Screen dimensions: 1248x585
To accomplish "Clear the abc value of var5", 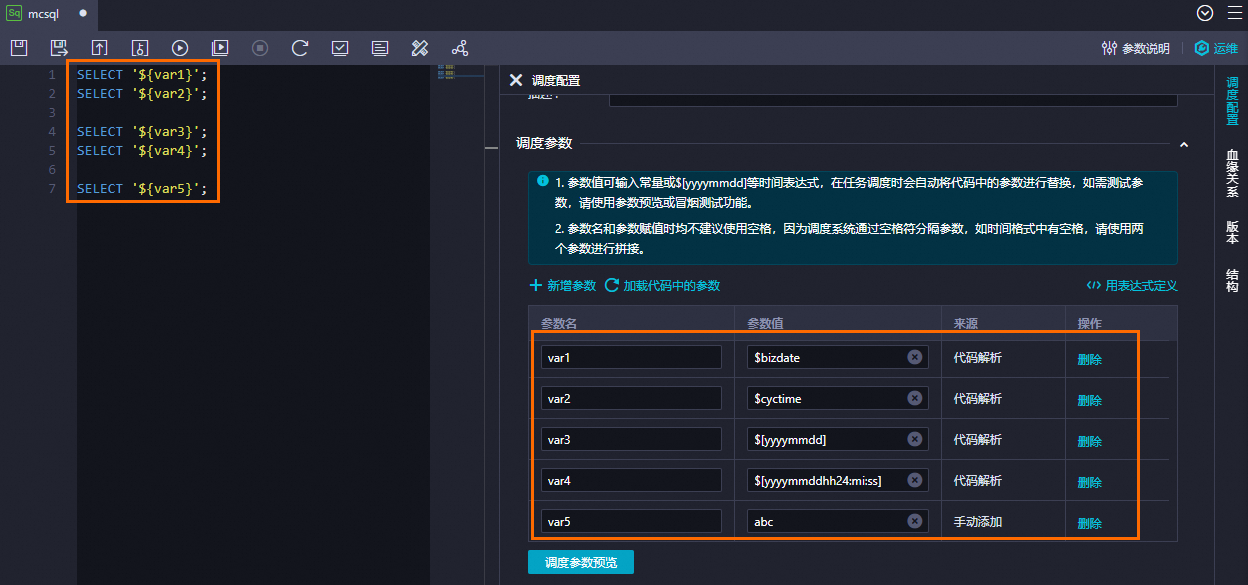I will pyautogui.click(x=914, y=520).
